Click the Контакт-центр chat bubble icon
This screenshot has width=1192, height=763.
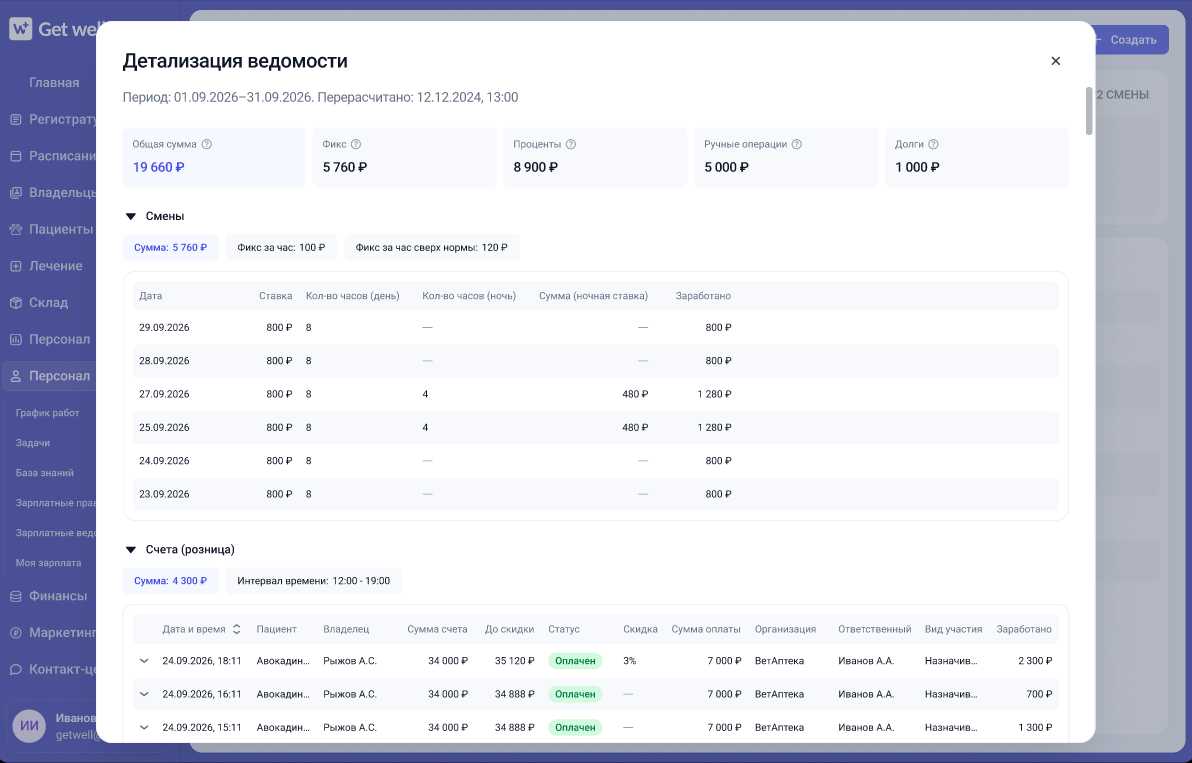coord(15,670)
